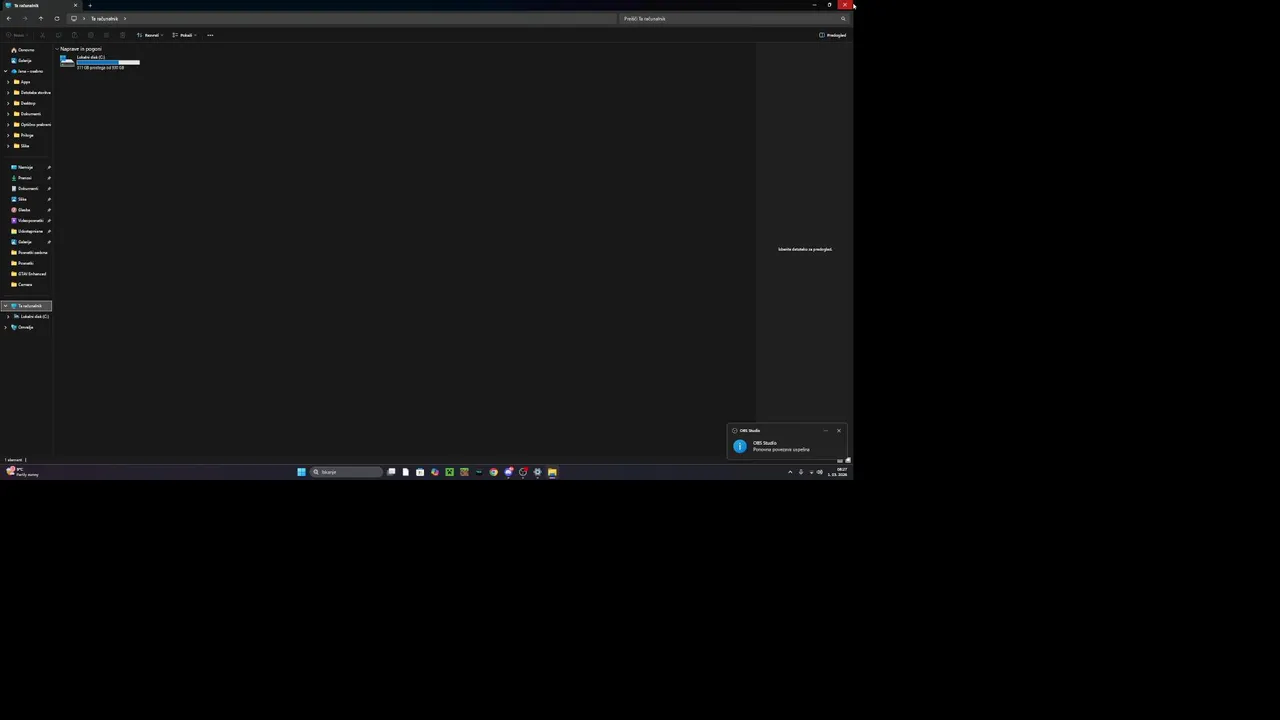This screenshot has width=1280, height=720.
Task: Select the Ta računalnik tab
Action: 40,5
